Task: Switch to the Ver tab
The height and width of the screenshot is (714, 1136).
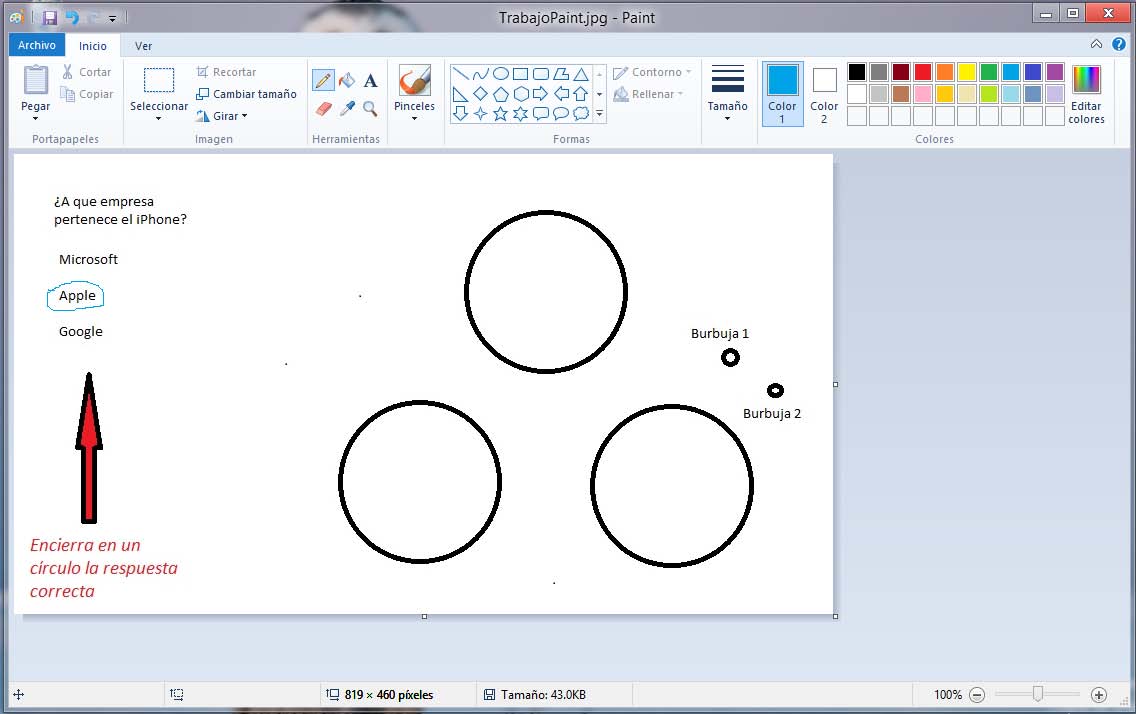Action: click(x=144, y=45)
